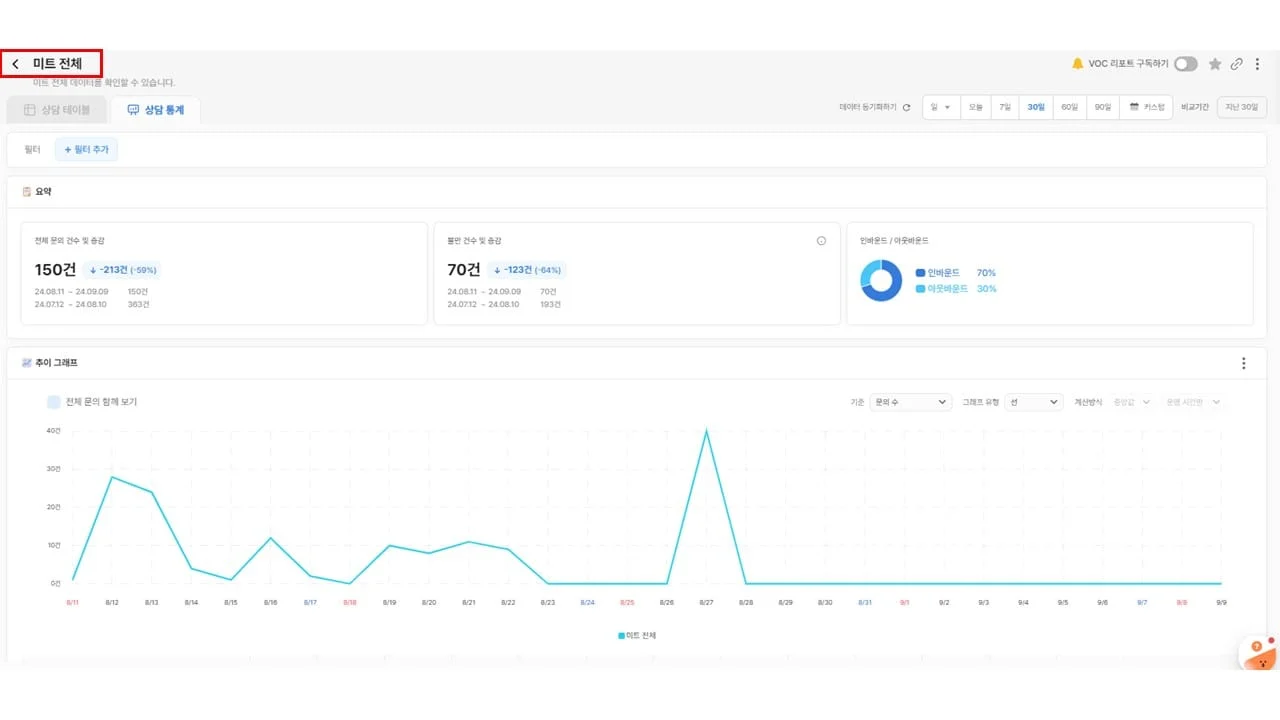Viewport: 1280px width, 720px height.
Task: Click the back arrow next to 미트 전체
Action: pyautogui.click(x=16, y=64)
